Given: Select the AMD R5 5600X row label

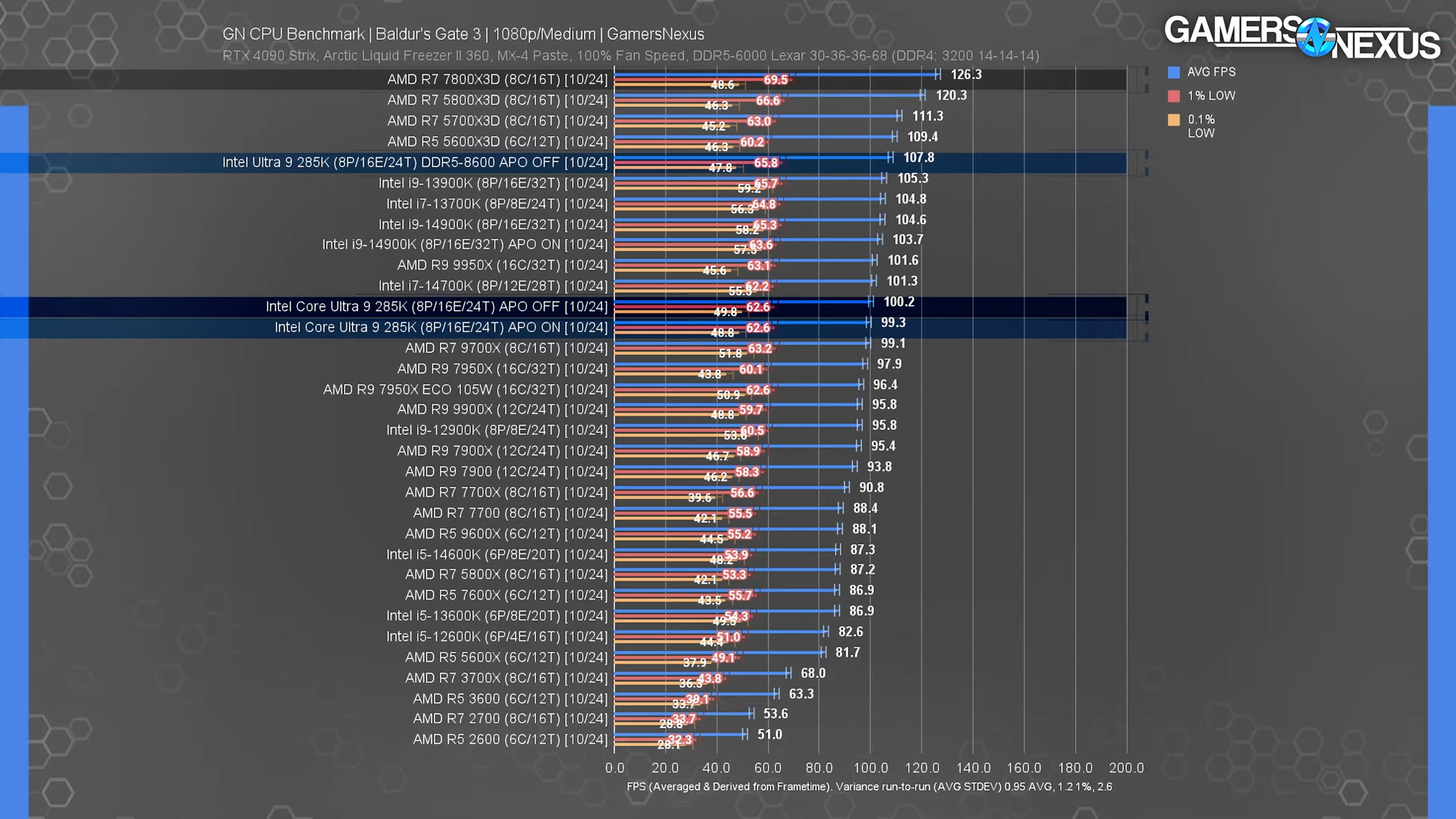Looking at the screenshot, I should [507, 657].
